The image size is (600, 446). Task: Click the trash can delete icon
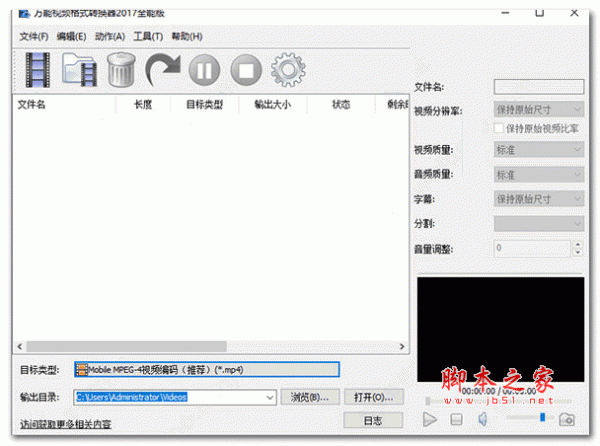121,70
